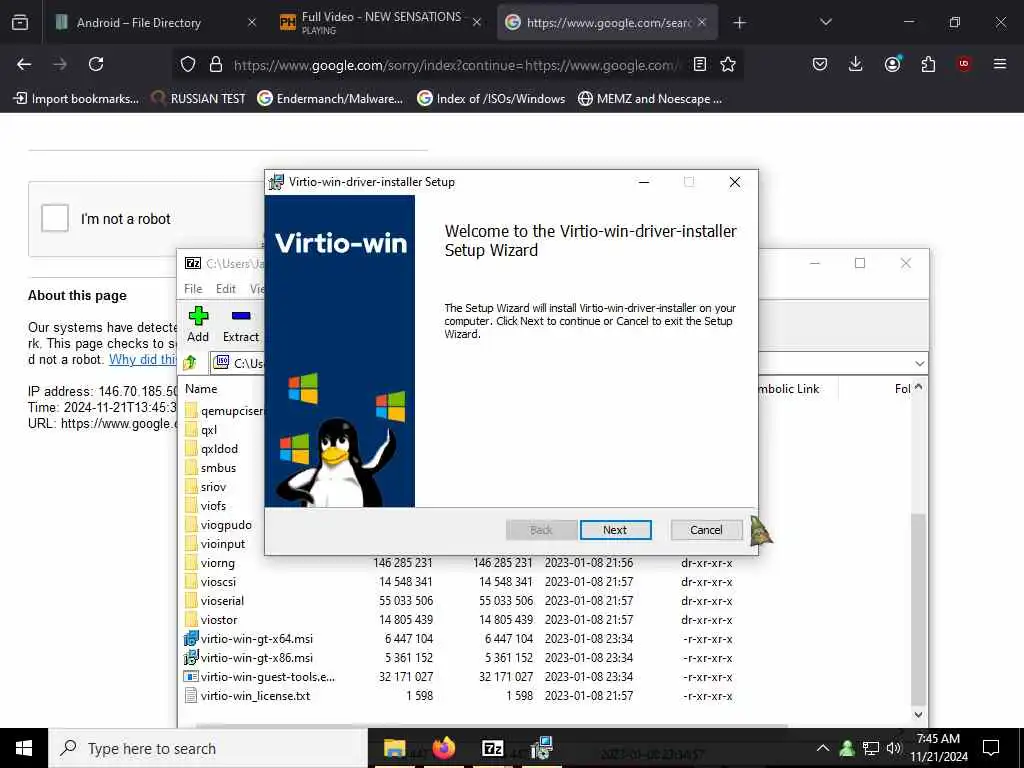Close the google.com search tab
This screenshot has height=768, width=1024.
coord(702,22)
